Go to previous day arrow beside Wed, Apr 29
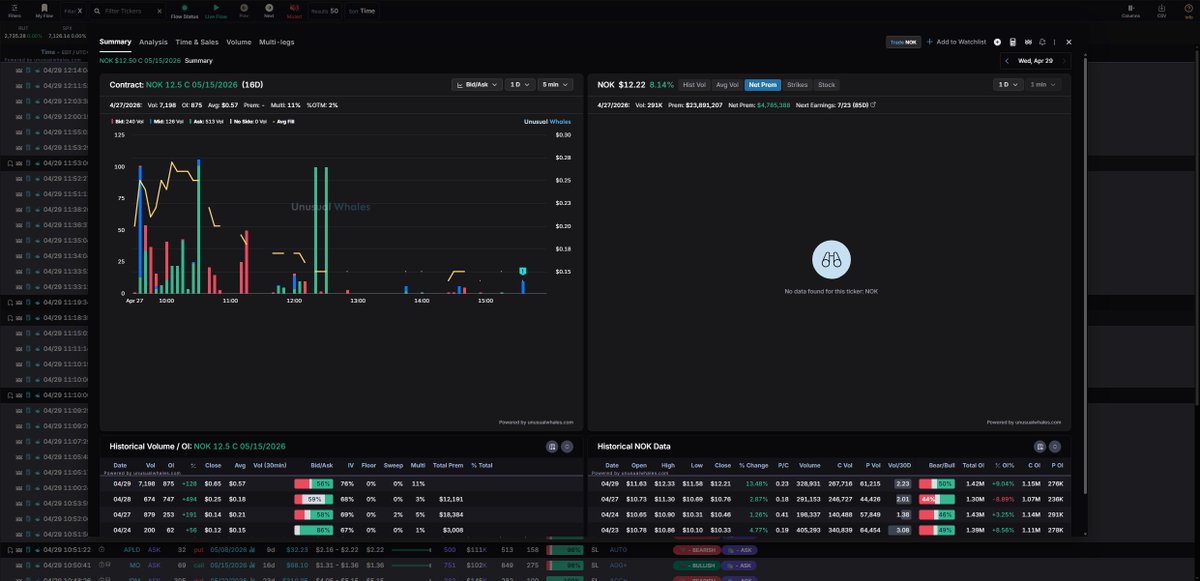 1007,61
